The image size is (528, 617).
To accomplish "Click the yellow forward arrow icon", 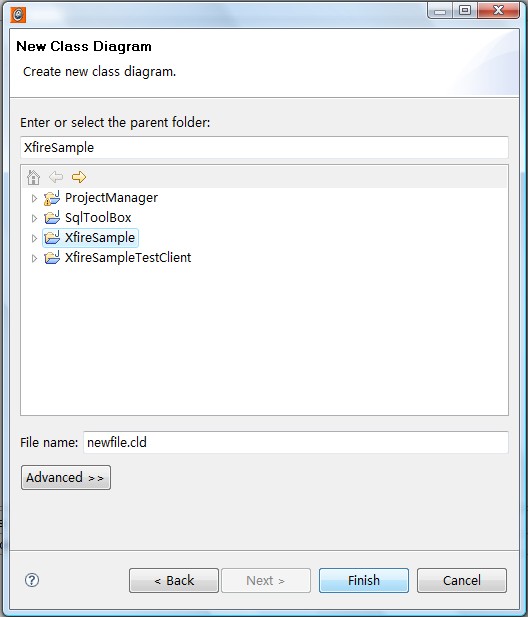I will pyautogui.click(x=79, y=177).
